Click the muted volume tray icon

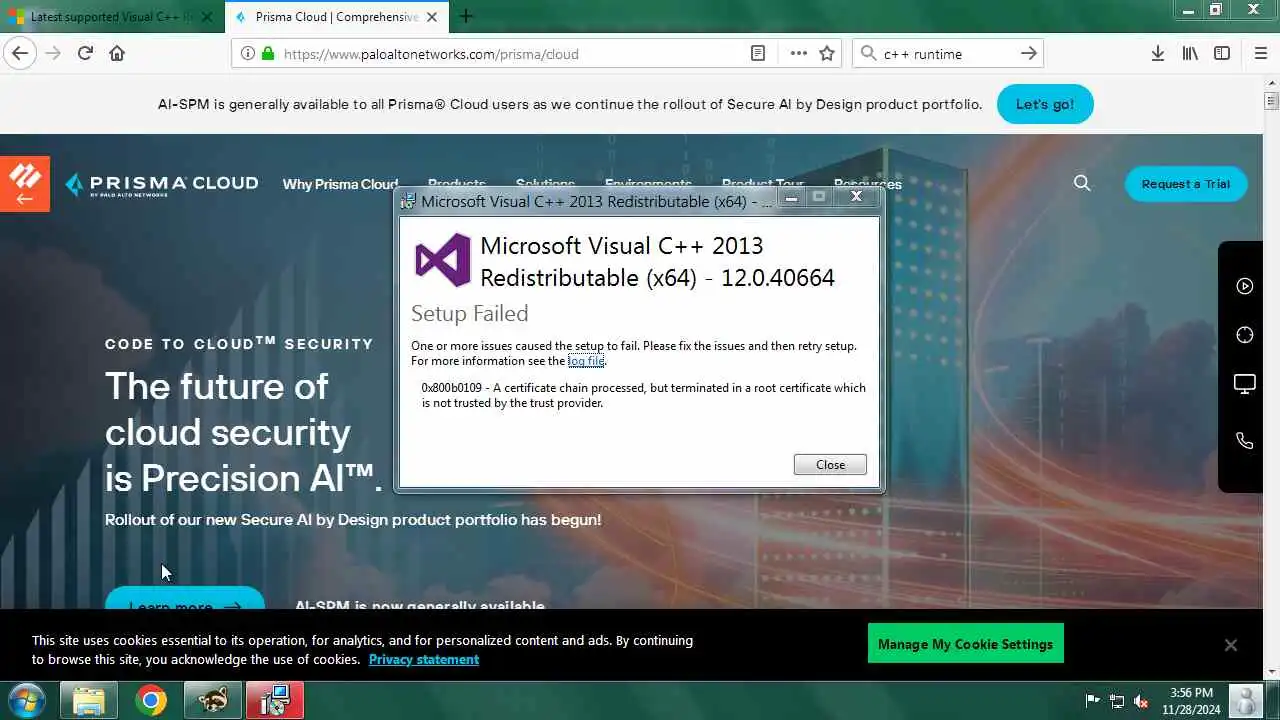pos(1141,701)
